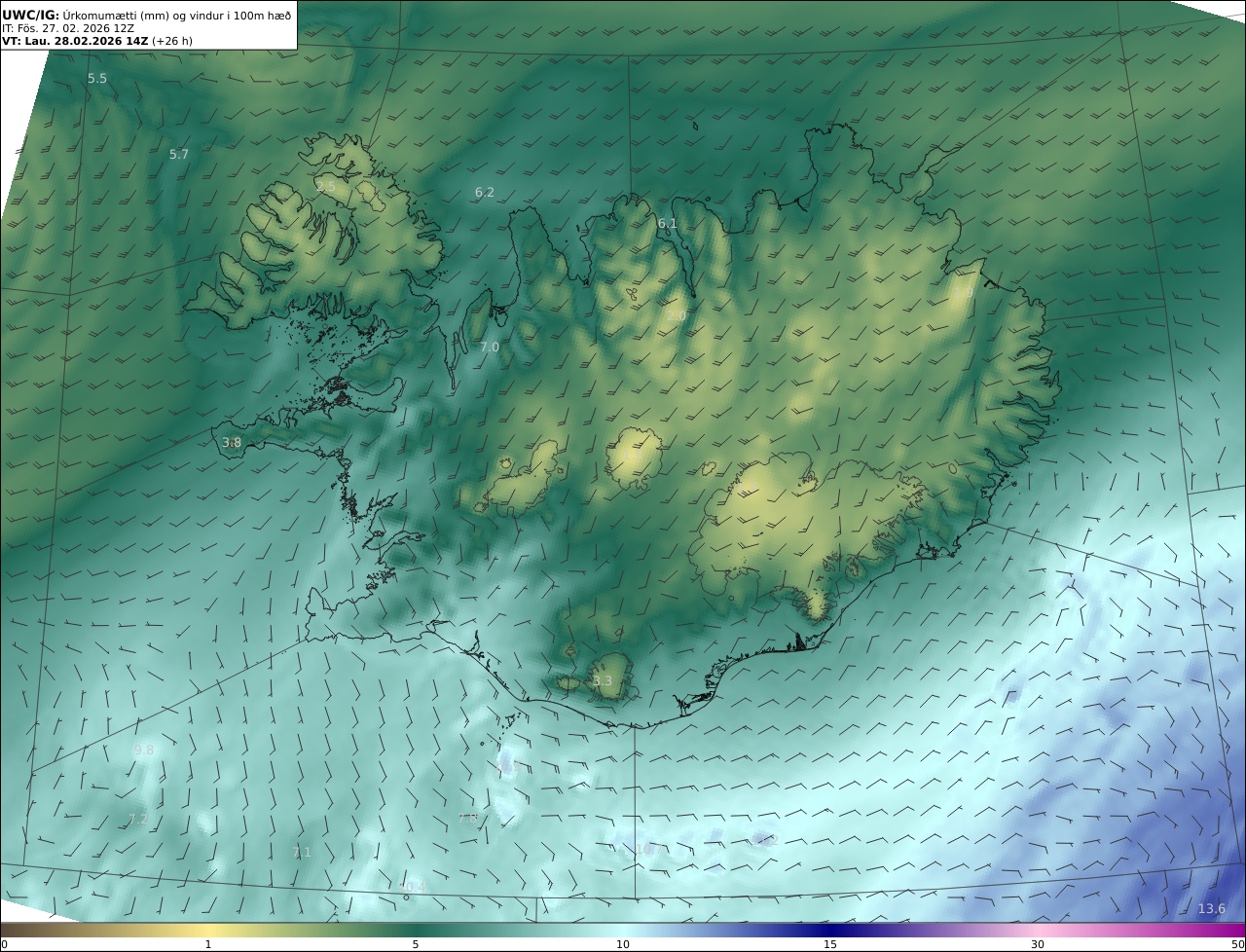Click the 6.1 value label on the map
Screen dimensions: 1246x952
click(667, 223)
